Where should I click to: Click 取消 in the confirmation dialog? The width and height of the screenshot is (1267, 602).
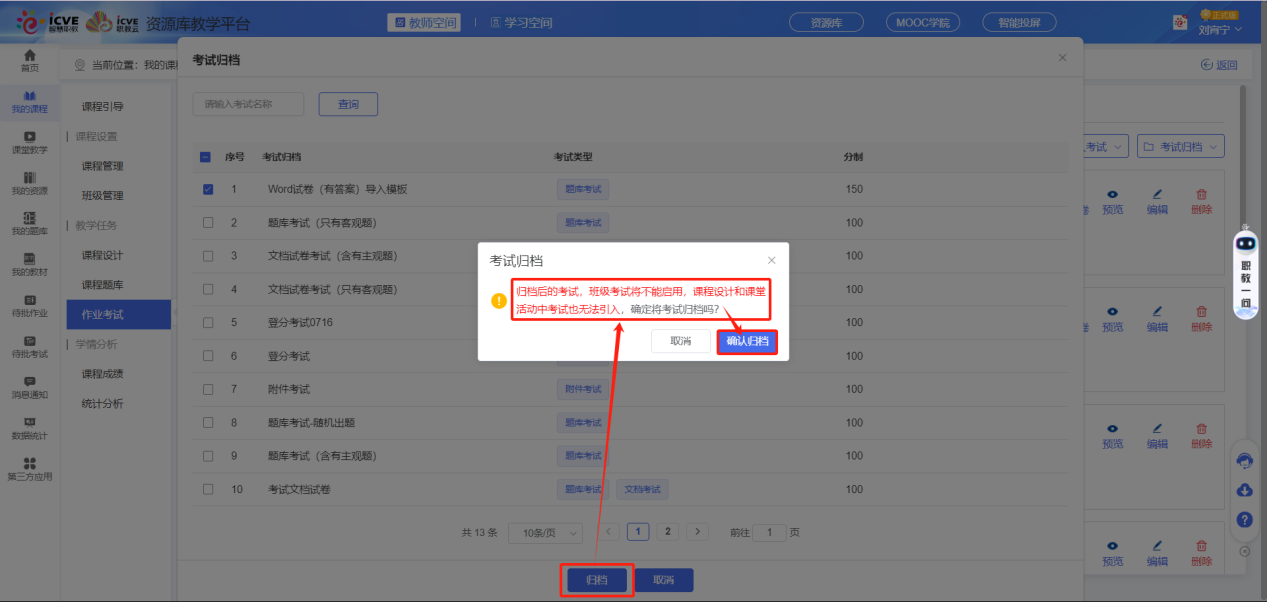pyautogui.click(x=680, y=341)
